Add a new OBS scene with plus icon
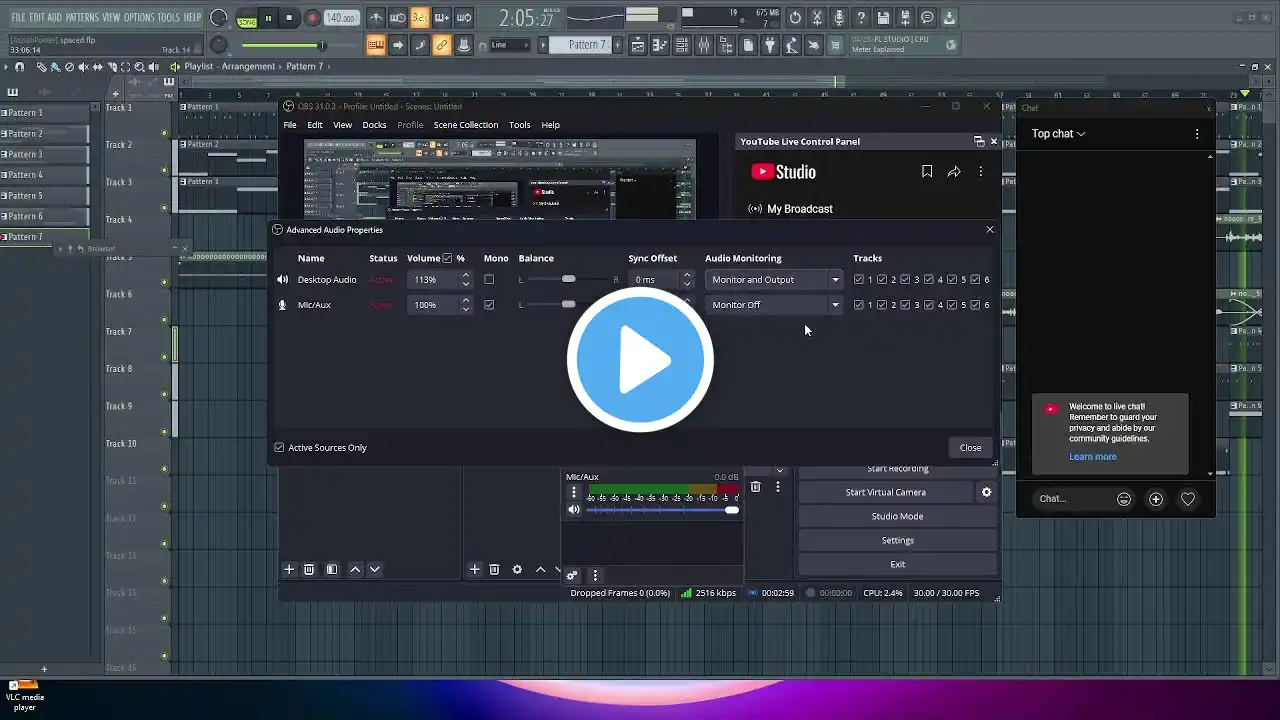The image size is (1280, 720). click(289, 569)
